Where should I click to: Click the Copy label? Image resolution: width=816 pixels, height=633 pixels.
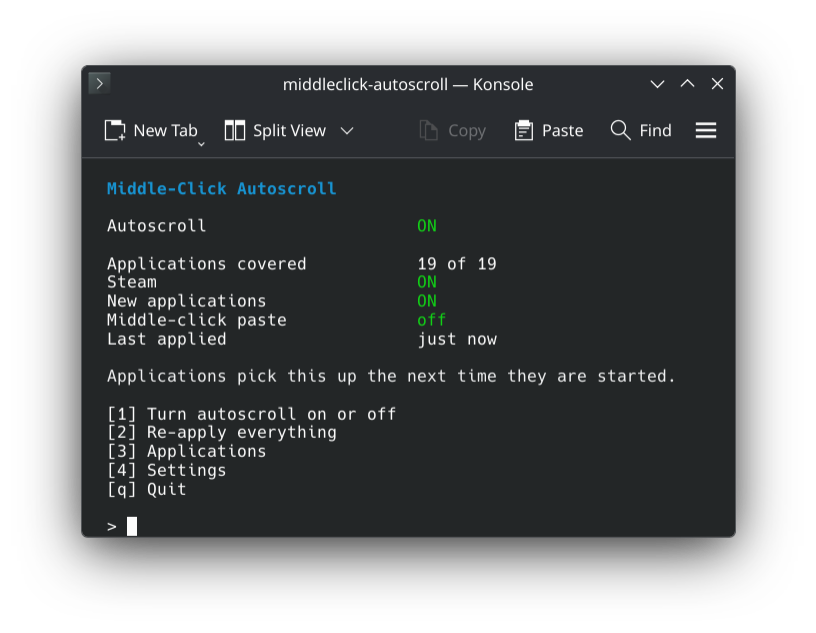click(x=467, y=131)
